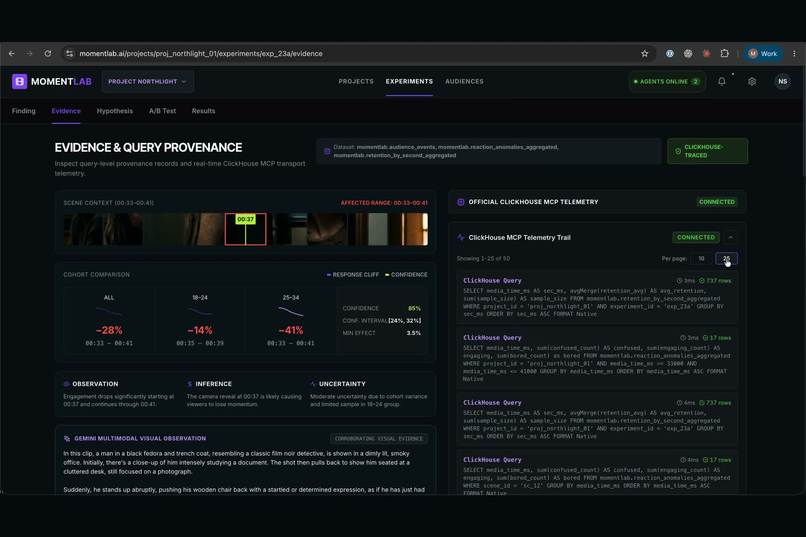Click the MomentLab logo icon
The height and width of the screenshot is (537, 806).
point(20,81)
